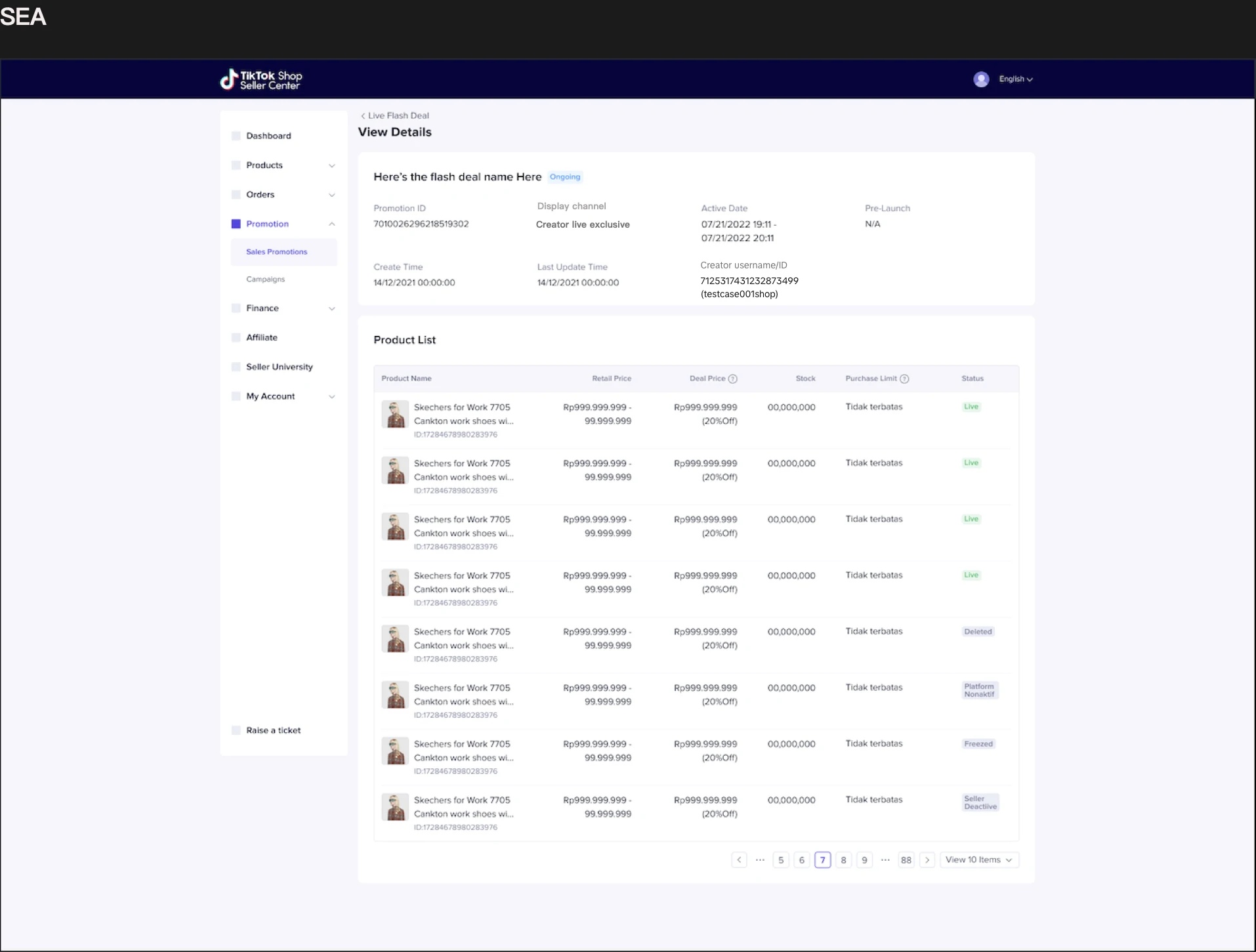Go to page 8
Image resolution: width=1256 pixels, height=952 pixels.
843,860
